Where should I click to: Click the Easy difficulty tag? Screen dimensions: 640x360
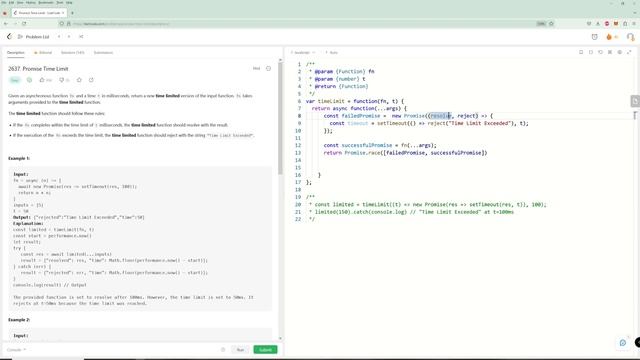[15, 80]
